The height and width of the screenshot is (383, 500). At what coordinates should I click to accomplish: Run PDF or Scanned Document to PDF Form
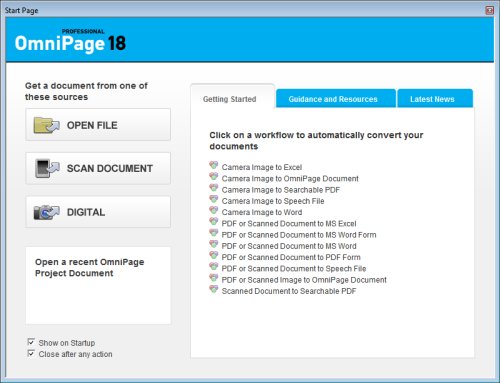pyautogui.click(x=291, y=257)
